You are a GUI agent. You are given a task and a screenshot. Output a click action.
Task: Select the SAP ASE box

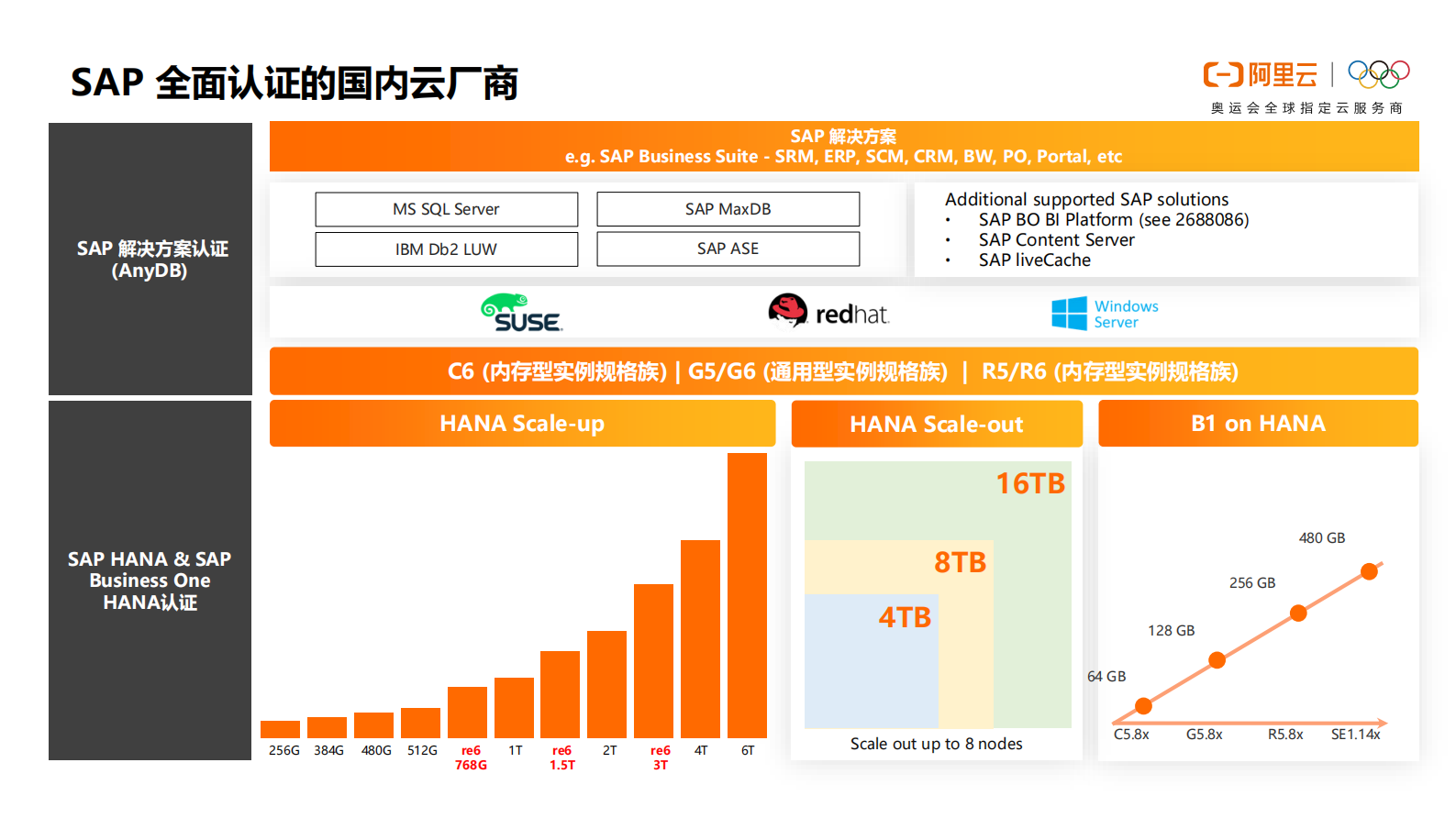pos(728,249)
